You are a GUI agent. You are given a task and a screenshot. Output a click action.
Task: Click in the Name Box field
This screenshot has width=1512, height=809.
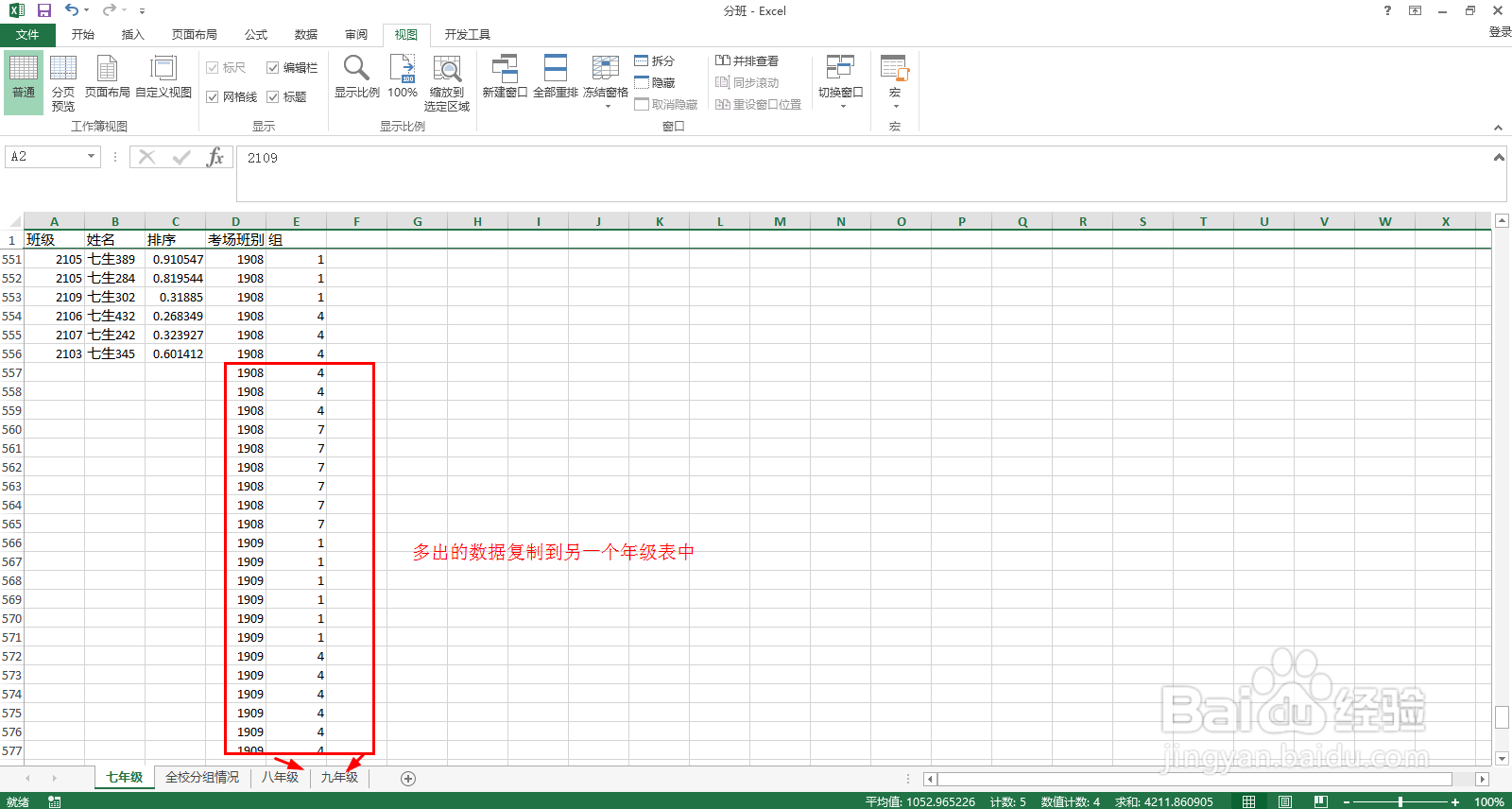pos(44,157)
